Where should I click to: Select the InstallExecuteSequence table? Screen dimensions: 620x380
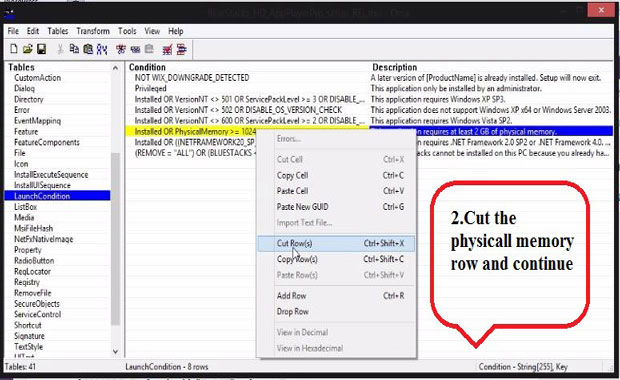[x=51, y=175]
